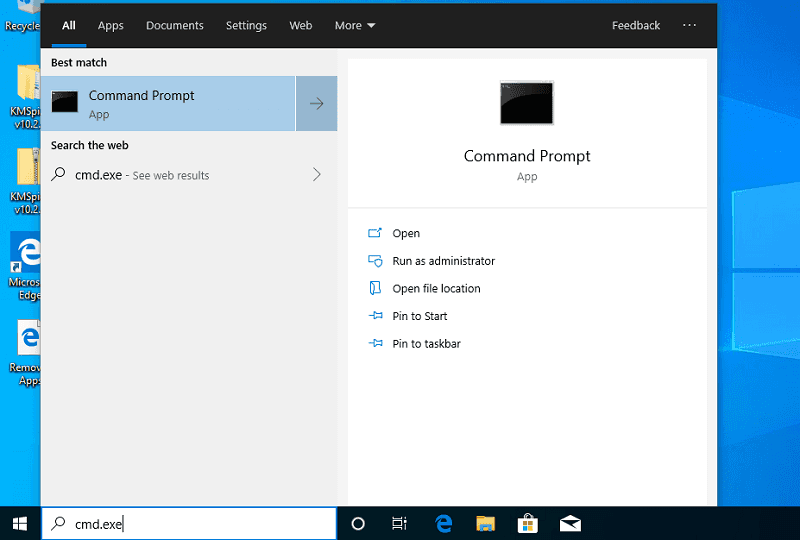Pin Command Prompt to taskbar
Viewport: 800px width, 540px height.
pyautogui.click(x=426, y=344)
